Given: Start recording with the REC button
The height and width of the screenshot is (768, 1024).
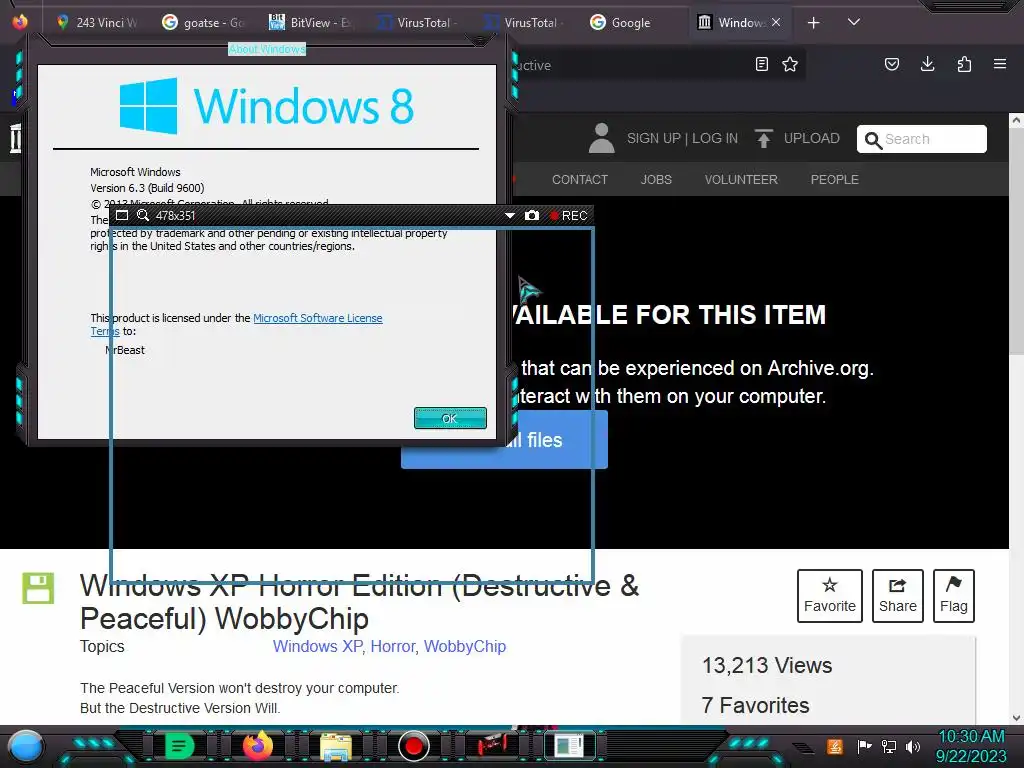Looking at the screenshot, I should coord(568,216).
